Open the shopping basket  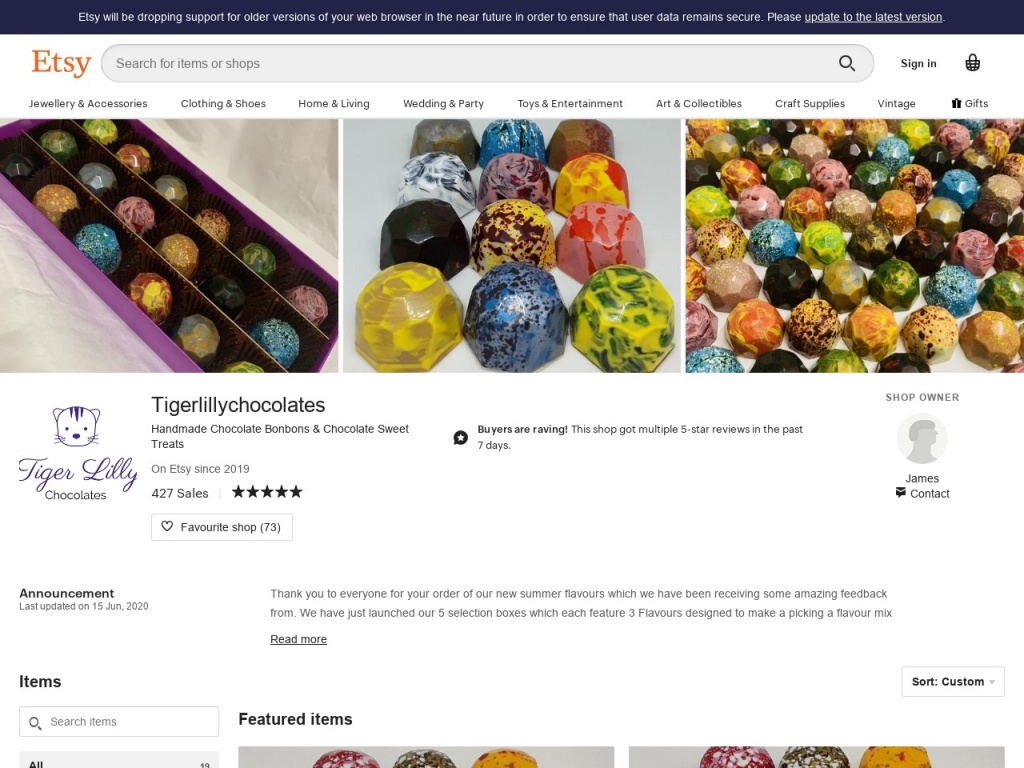972,63
